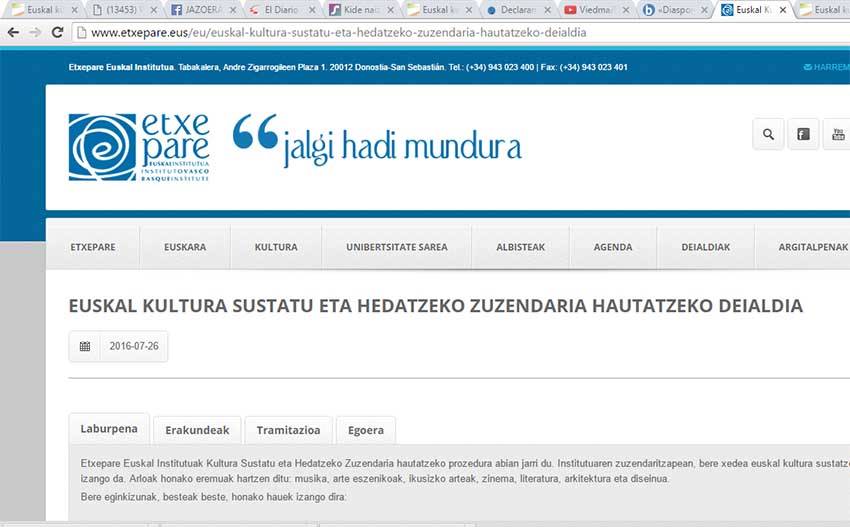Open the Etxepare navigation menu
This screenshot has height=527, width=850.
pyautogui.click(x=92, y=247)
